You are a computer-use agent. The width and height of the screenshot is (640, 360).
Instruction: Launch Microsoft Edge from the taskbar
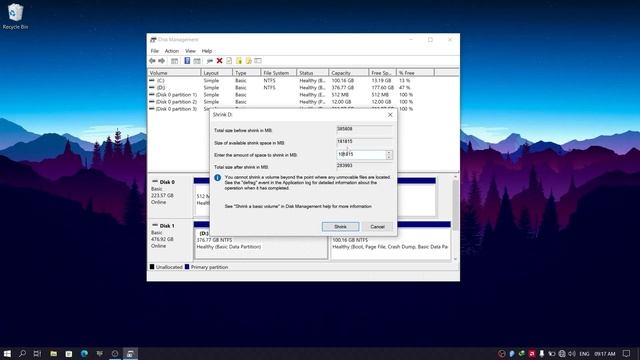tap(84, 353)
